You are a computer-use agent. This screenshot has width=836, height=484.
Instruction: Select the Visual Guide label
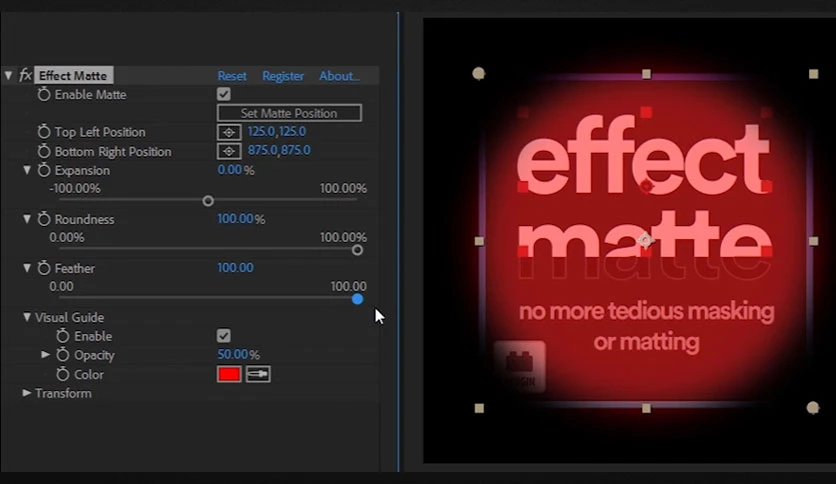coord(69,317)
